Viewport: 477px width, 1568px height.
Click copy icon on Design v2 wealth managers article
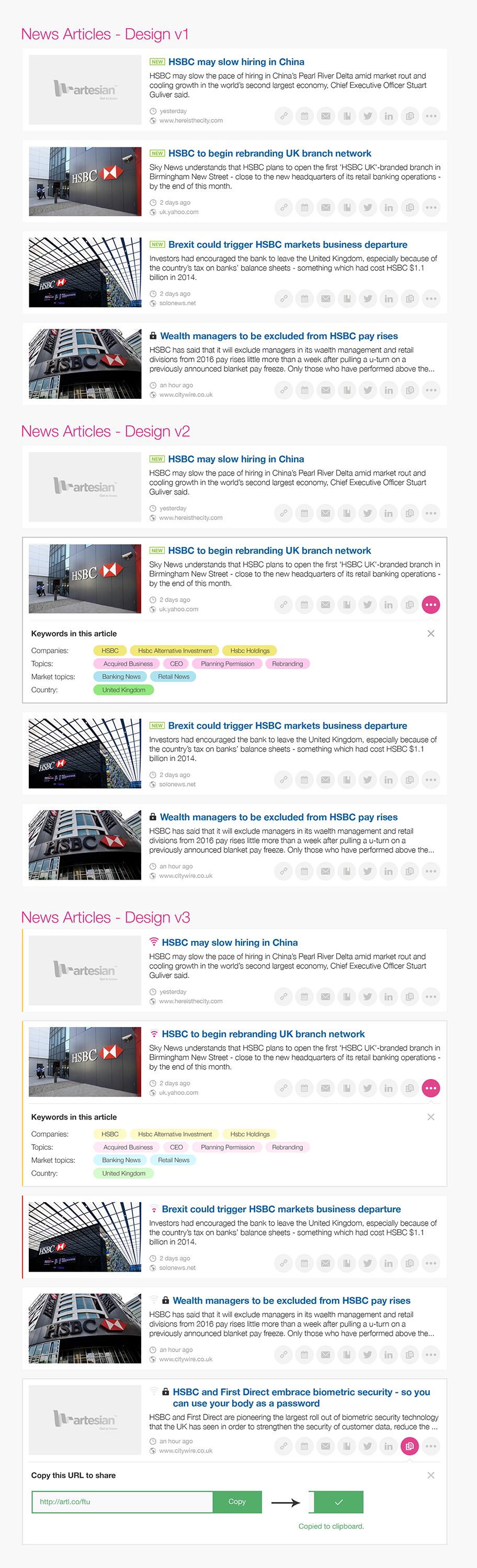click(x=410, y=871)
